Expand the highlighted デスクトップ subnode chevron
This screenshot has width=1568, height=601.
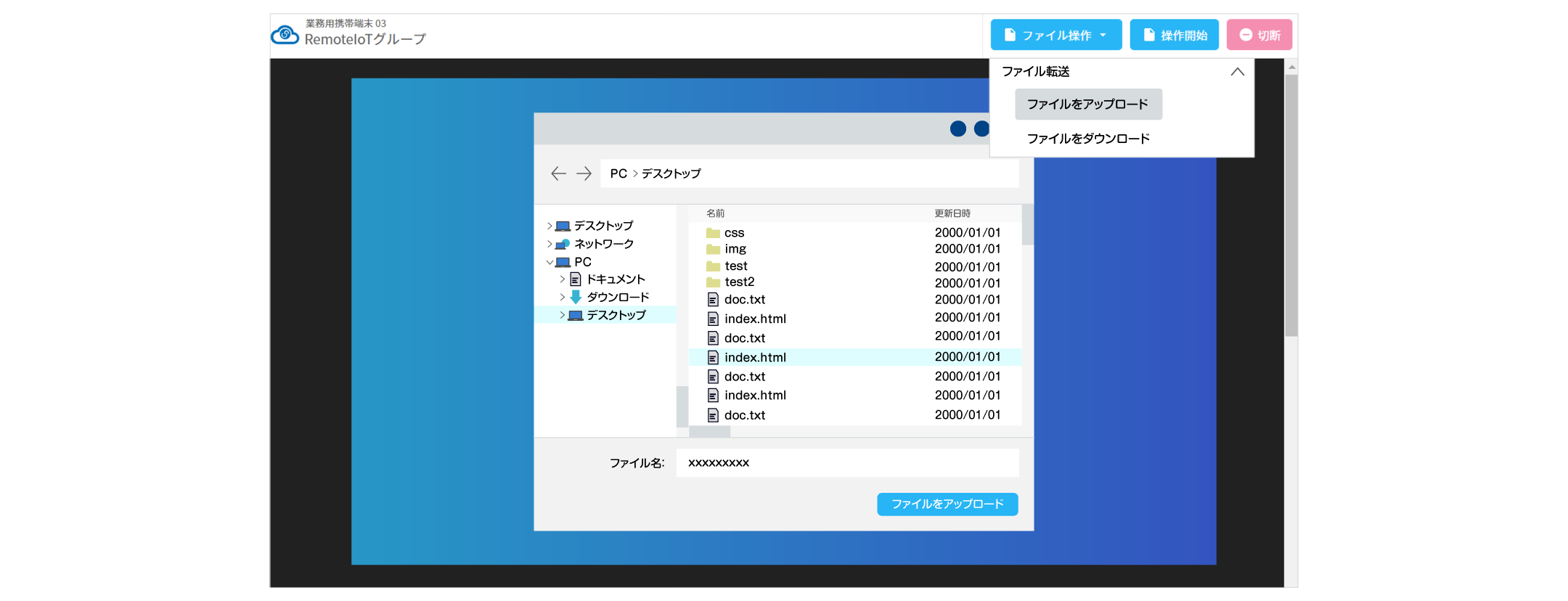click(562, 315)
